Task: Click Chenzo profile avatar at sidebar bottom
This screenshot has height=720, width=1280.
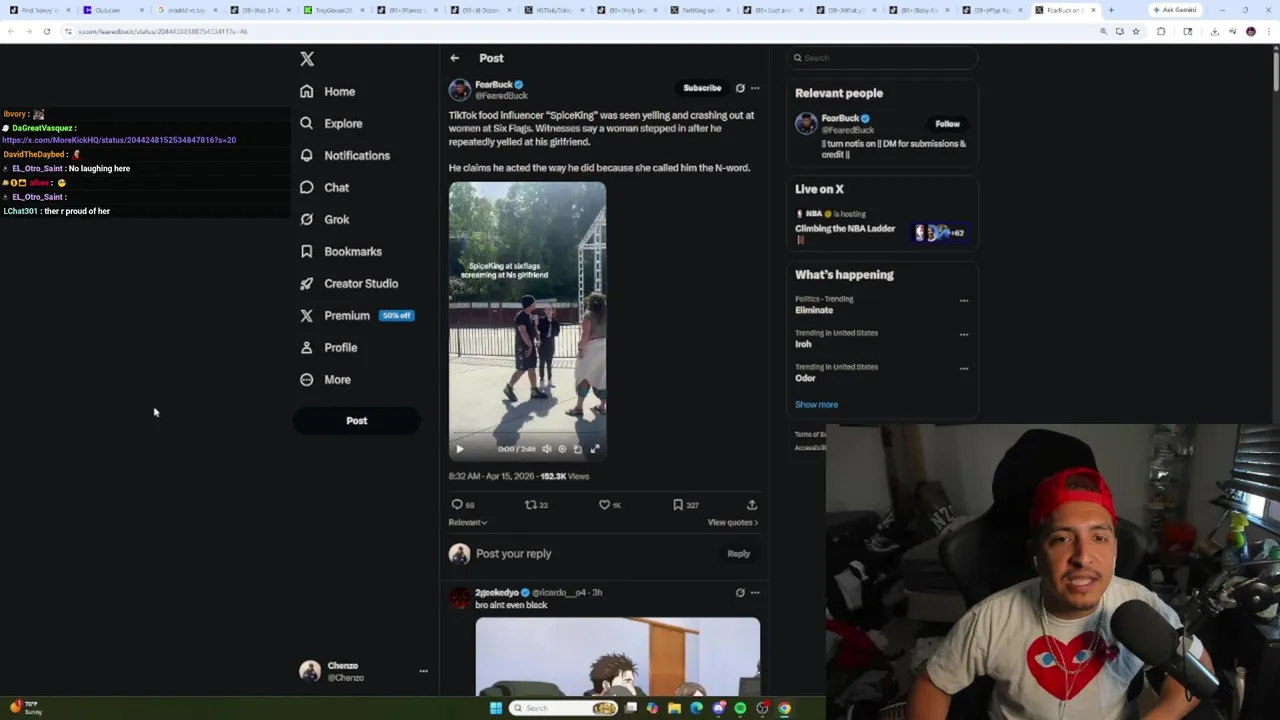Action: coord(310,671)
